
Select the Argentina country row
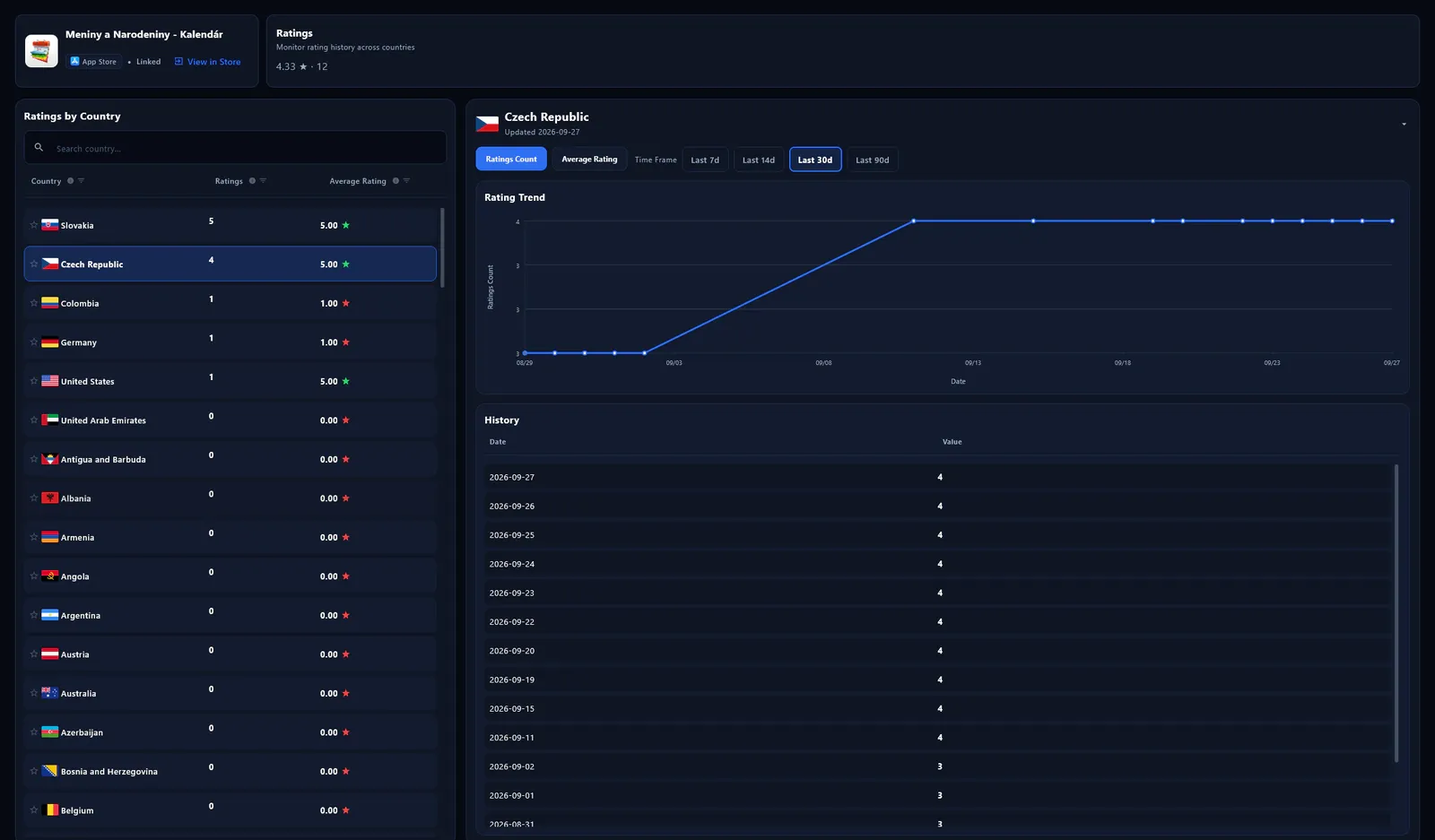tap(230, 615)
